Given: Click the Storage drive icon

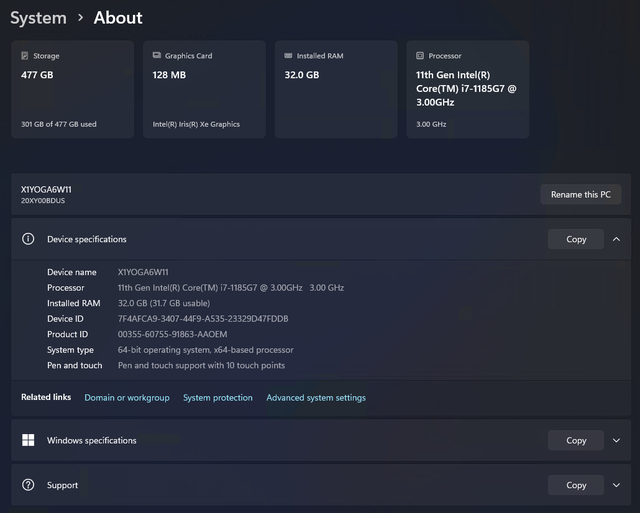Looking at the screenshot, I should click(25, 56).
